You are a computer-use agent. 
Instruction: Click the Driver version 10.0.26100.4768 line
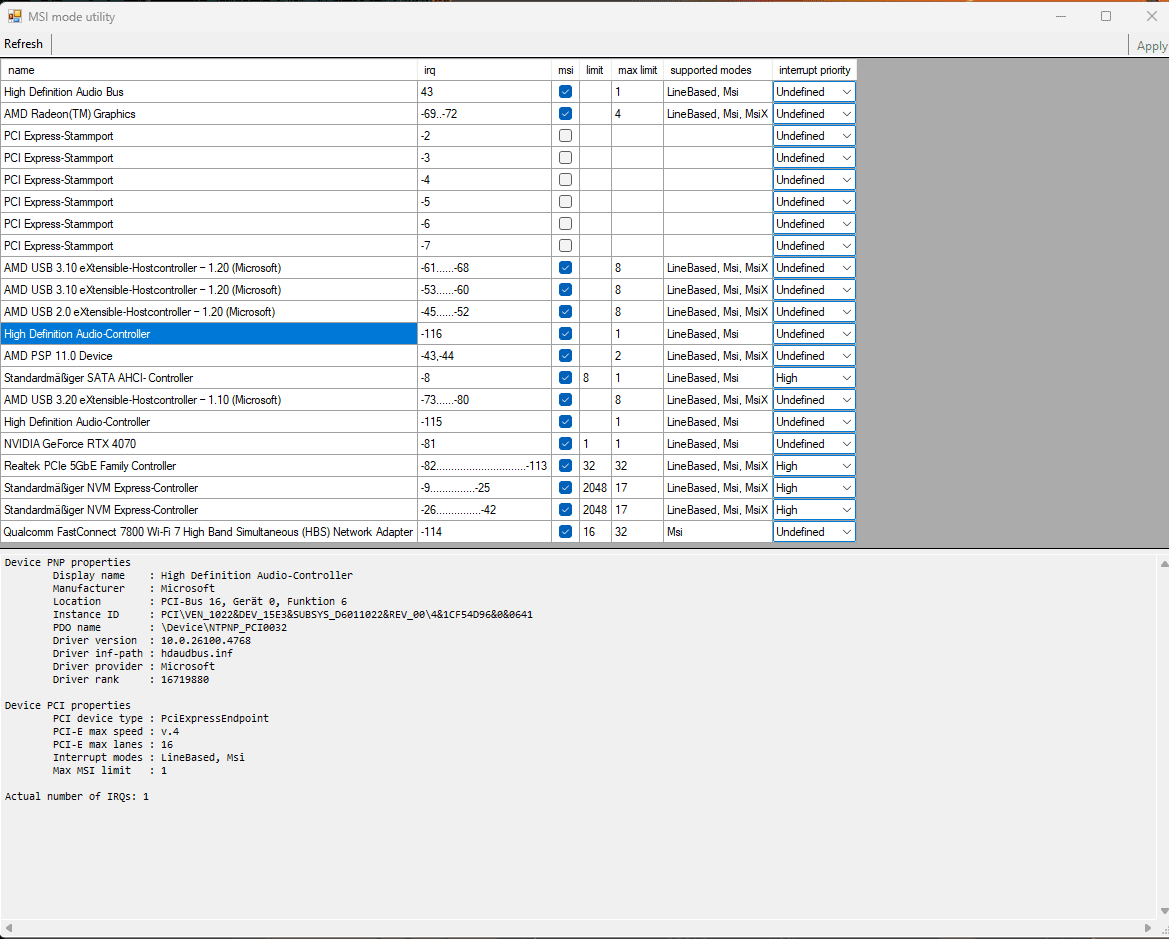click(151, 641)
